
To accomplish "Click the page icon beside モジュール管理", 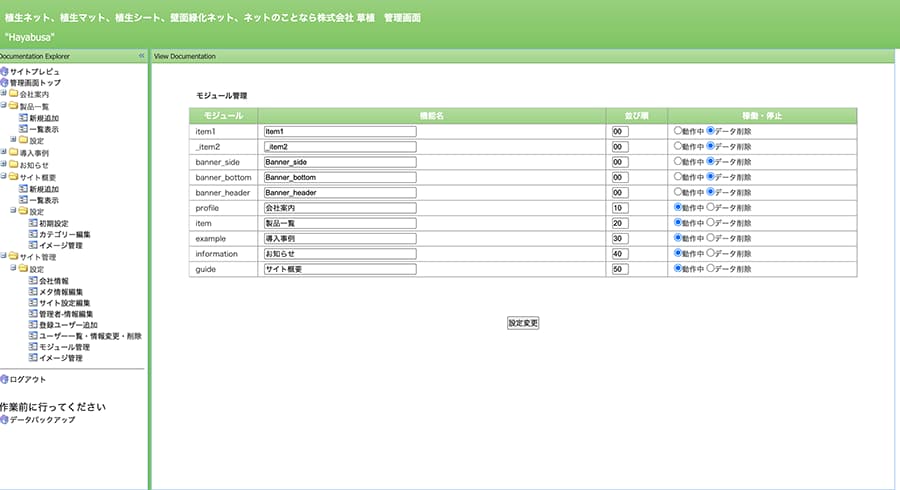I will 33,347.
